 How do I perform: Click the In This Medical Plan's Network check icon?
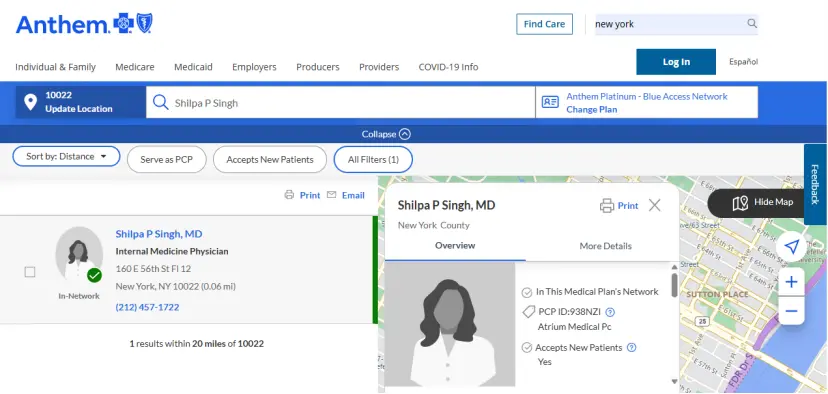click(526, 292)
